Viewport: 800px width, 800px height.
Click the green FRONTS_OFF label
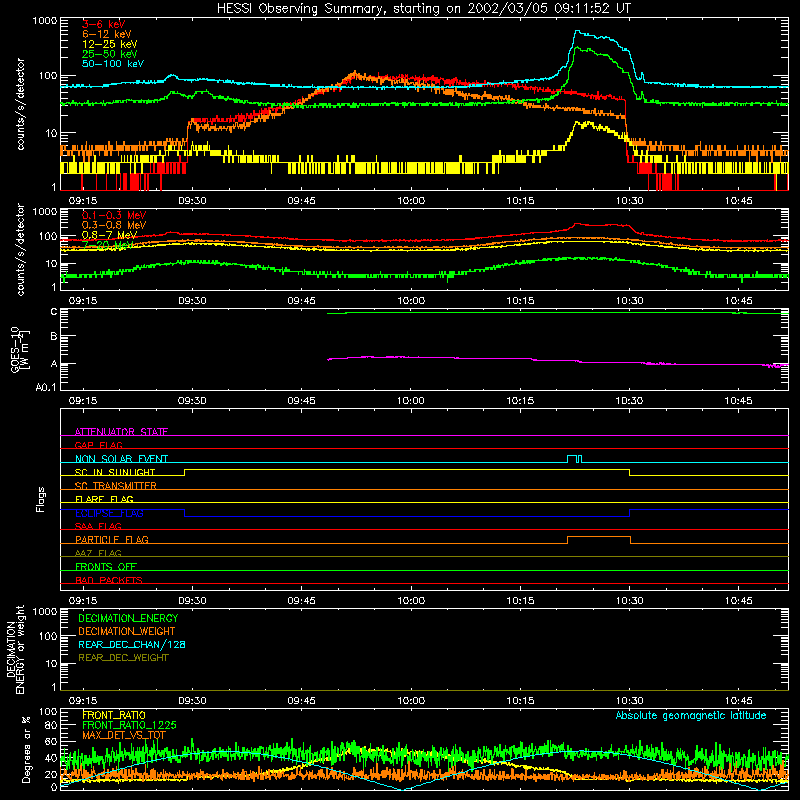coord(106,566)
